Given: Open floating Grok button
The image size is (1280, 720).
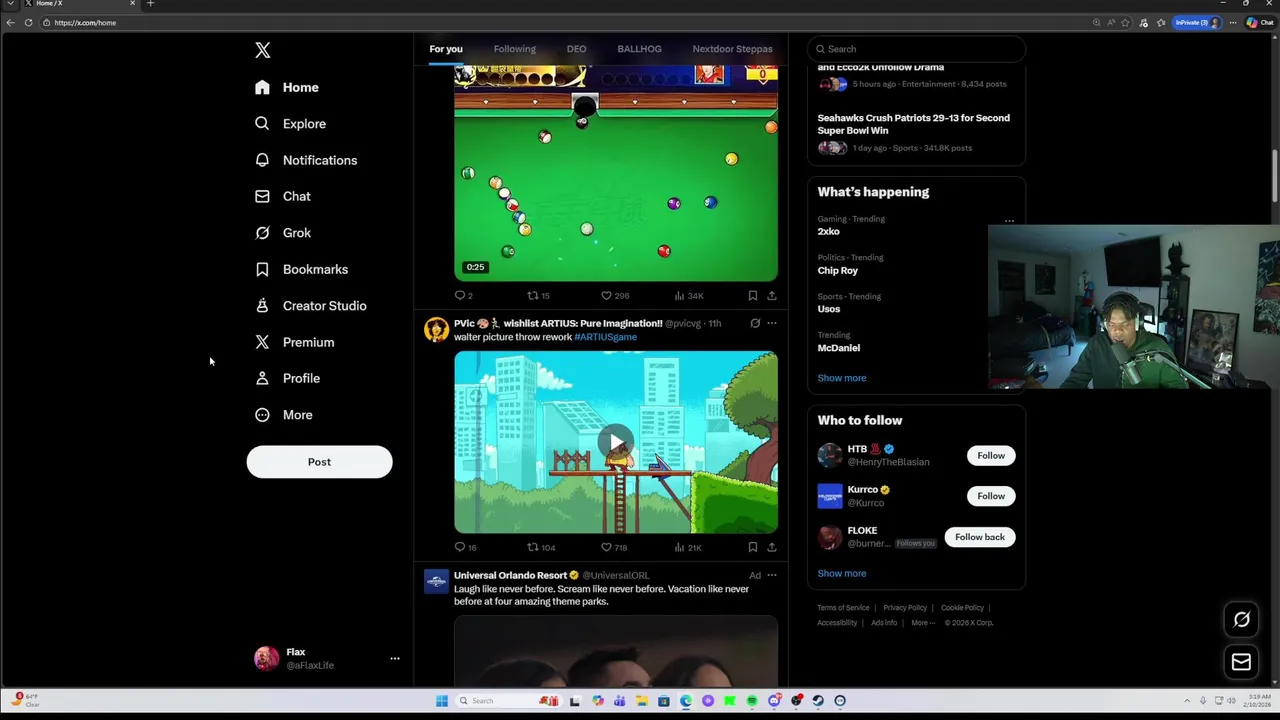Looking at the screenshot, I should coord(1241,619).
